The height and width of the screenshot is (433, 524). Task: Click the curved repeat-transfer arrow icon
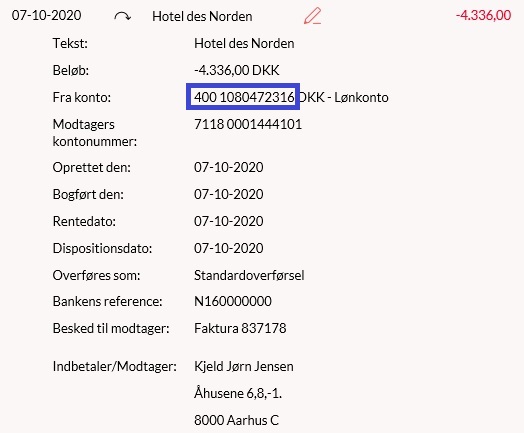122,16
